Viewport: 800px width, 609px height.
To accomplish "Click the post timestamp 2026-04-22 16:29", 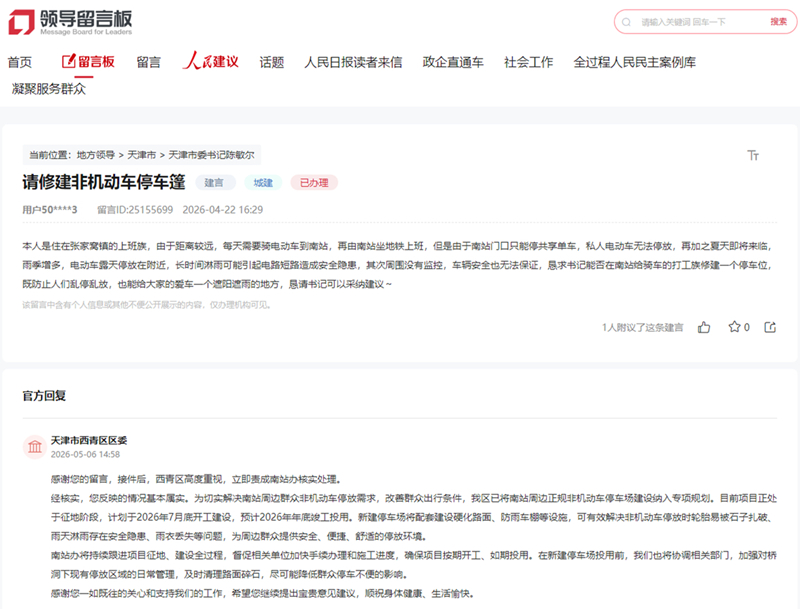I will tap(223, 210).
